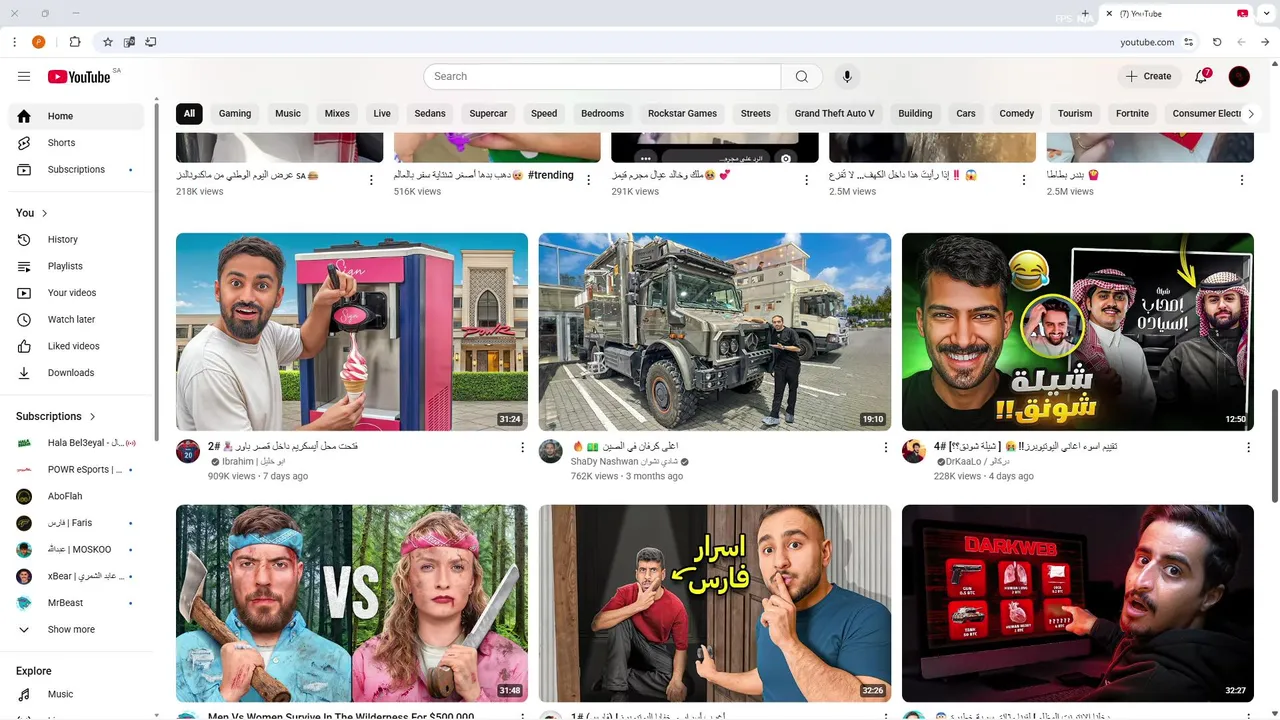Go to Home in sidebar
The width and height of the screenshot is (1280, 720).
coord(77,116)
